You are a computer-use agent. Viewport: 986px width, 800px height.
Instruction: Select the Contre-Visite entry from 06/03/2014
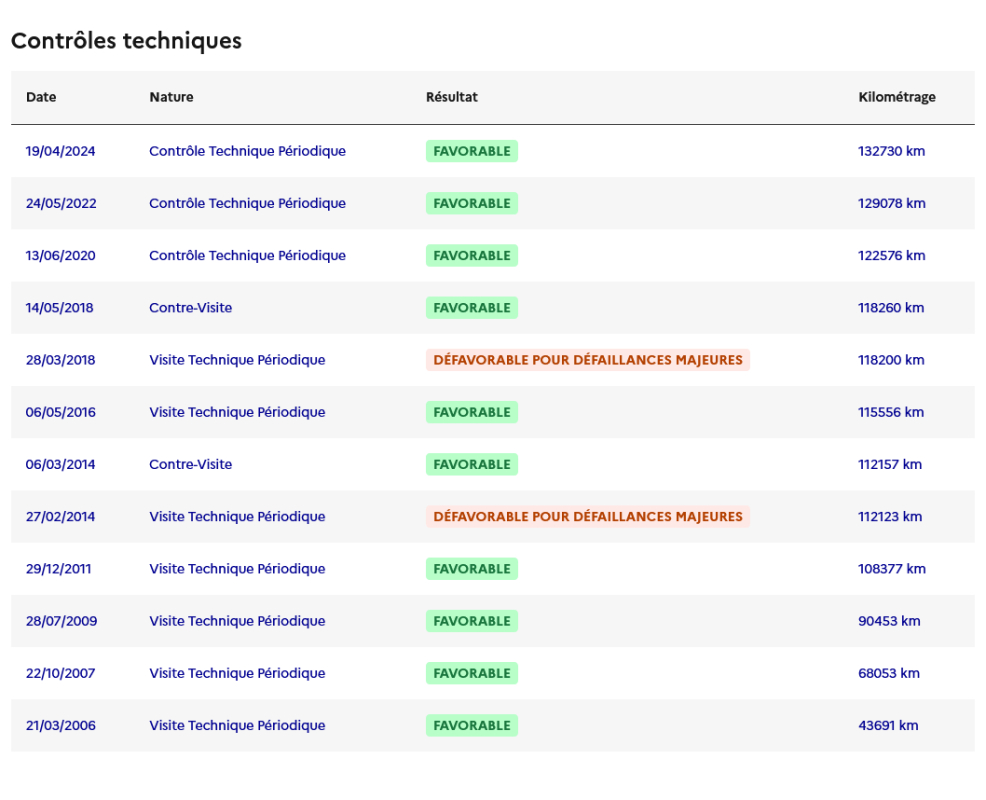point(191,464)
